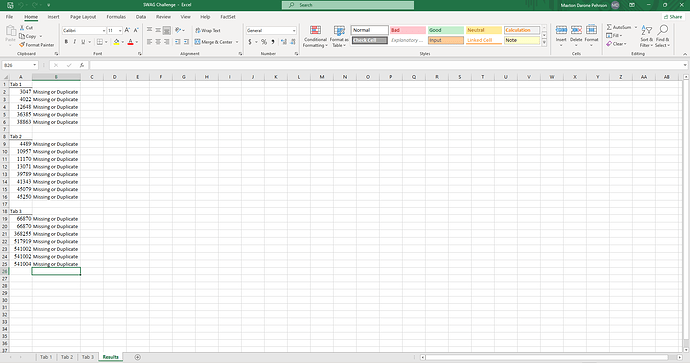Open the File menu
The width and height of the screenshot is (690, 363).
(x=9, y=17)
